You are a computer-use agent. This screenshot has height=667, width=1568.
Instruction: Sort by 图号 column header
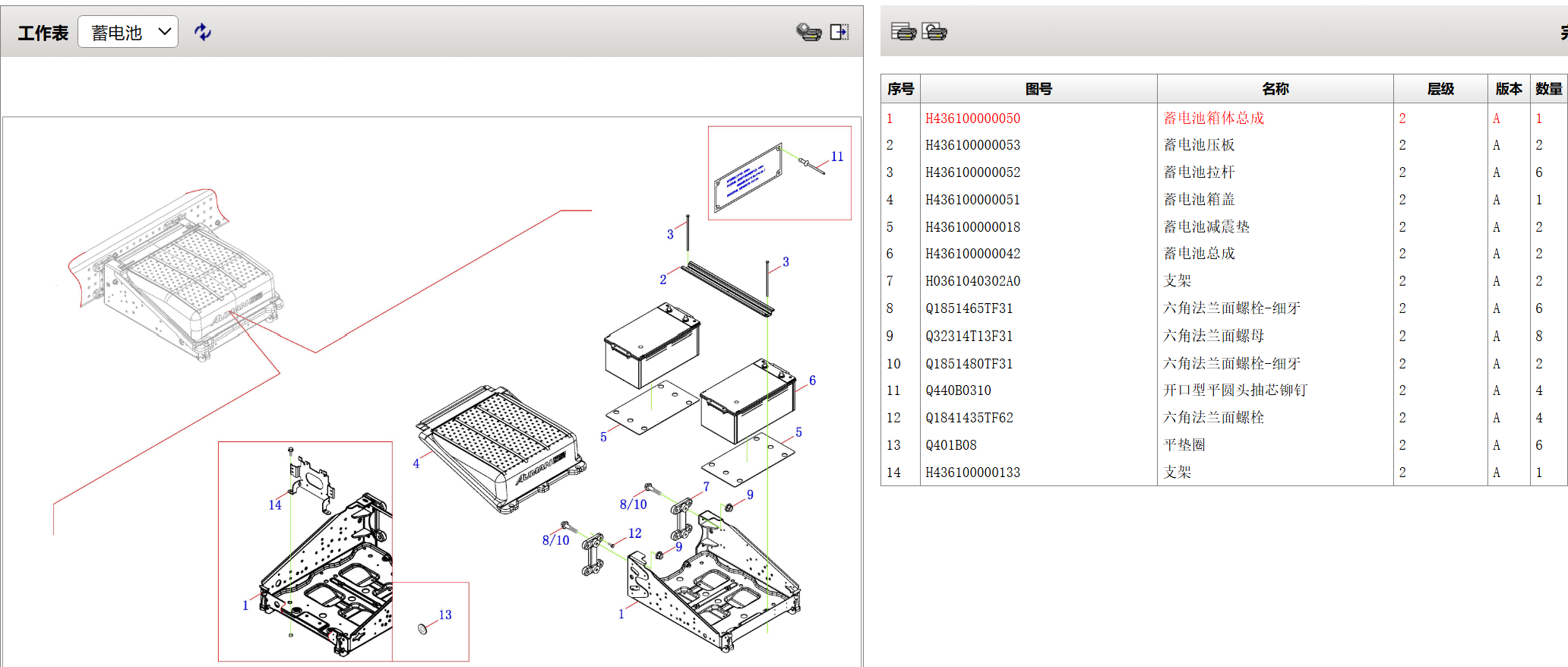(x=1038, y=89)
